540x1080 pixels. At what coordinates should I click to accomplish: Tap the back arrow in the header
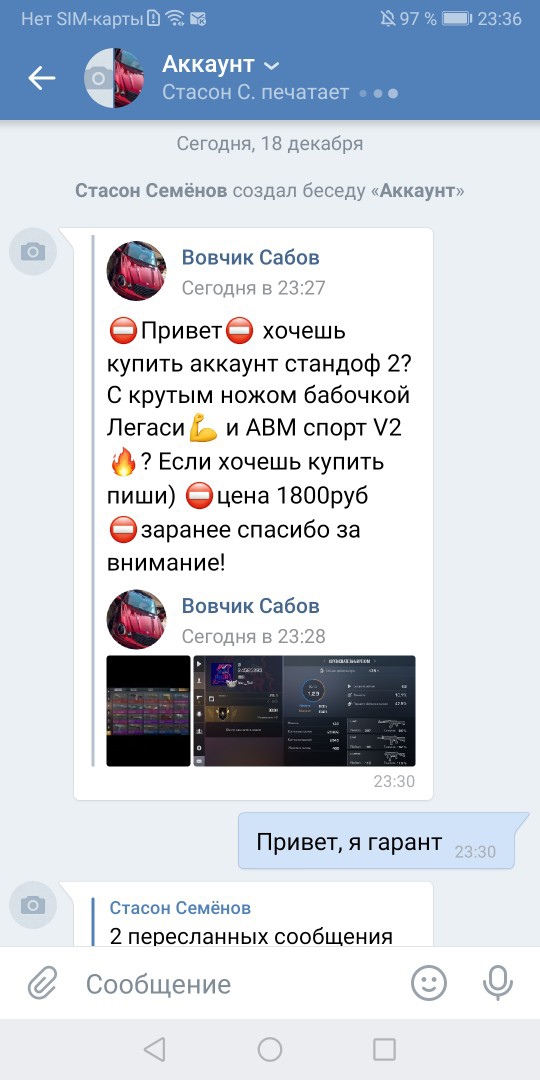(x=41, y=79)
